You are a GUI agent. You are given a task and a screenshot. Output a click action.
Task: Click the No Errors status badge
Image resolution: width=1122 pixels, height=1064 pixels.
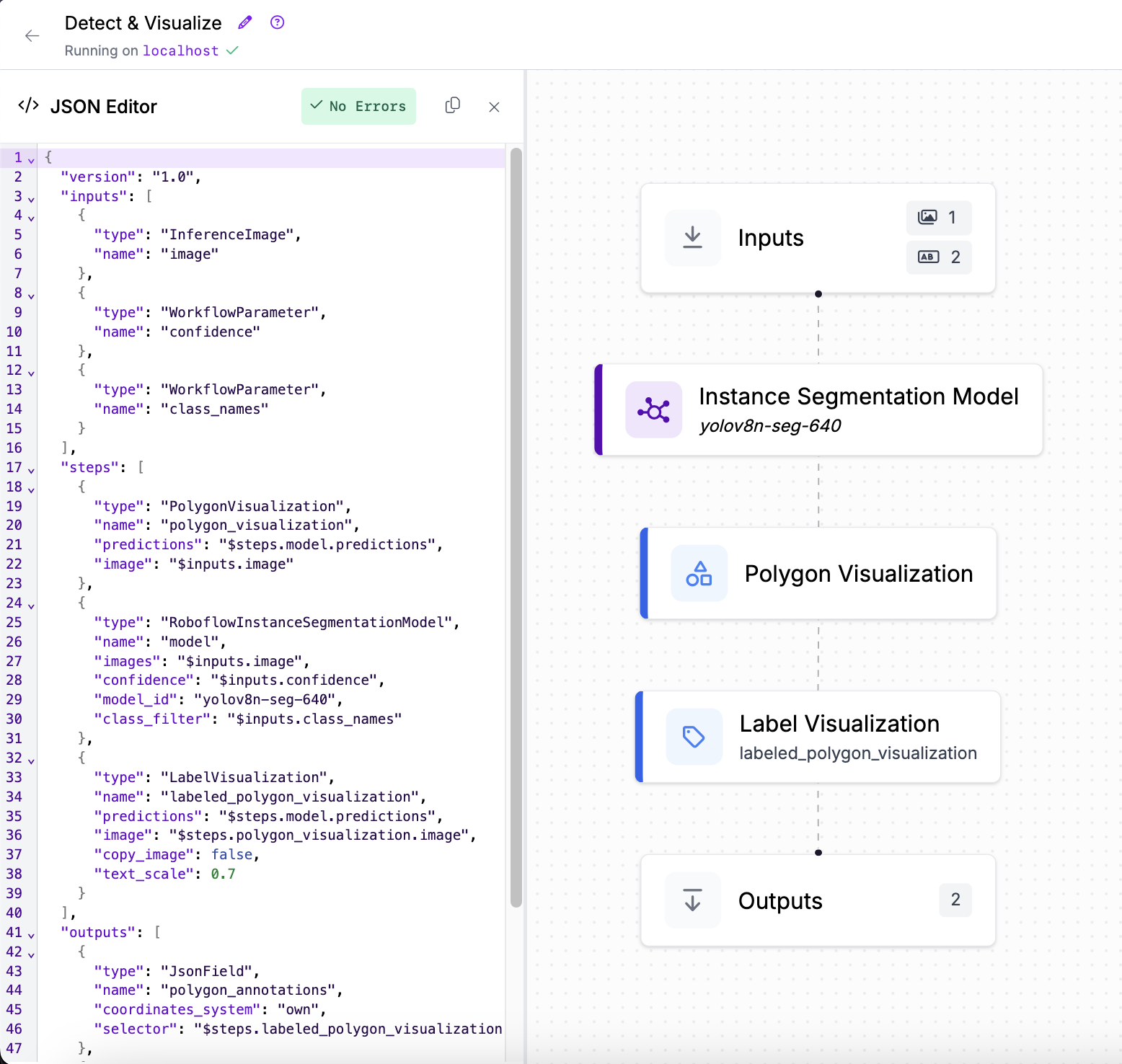(358, 107)
